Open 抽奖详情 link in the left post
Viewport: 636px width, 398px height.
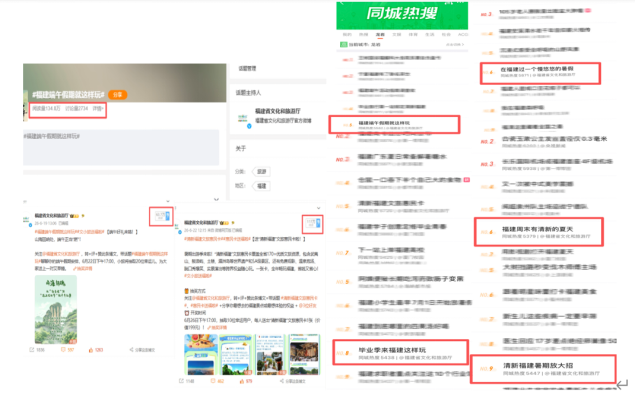[x=83, y=269]
